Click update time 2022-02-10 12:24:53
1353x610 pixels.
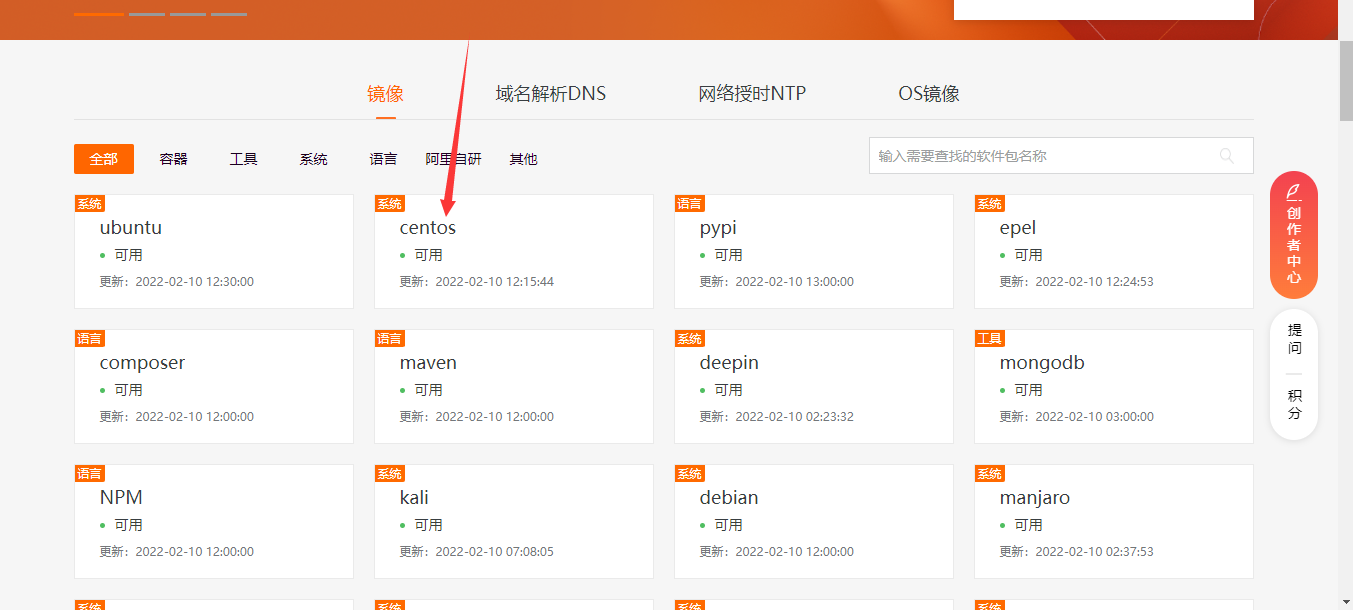click(1094, 282)
